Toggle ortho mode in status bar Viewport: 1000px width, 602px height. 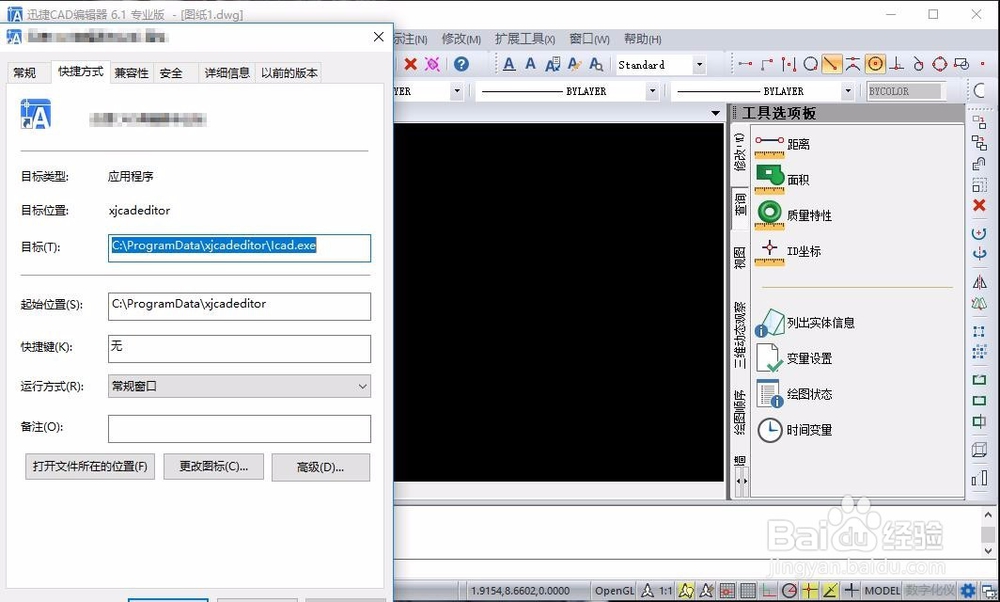pos(768,591)
